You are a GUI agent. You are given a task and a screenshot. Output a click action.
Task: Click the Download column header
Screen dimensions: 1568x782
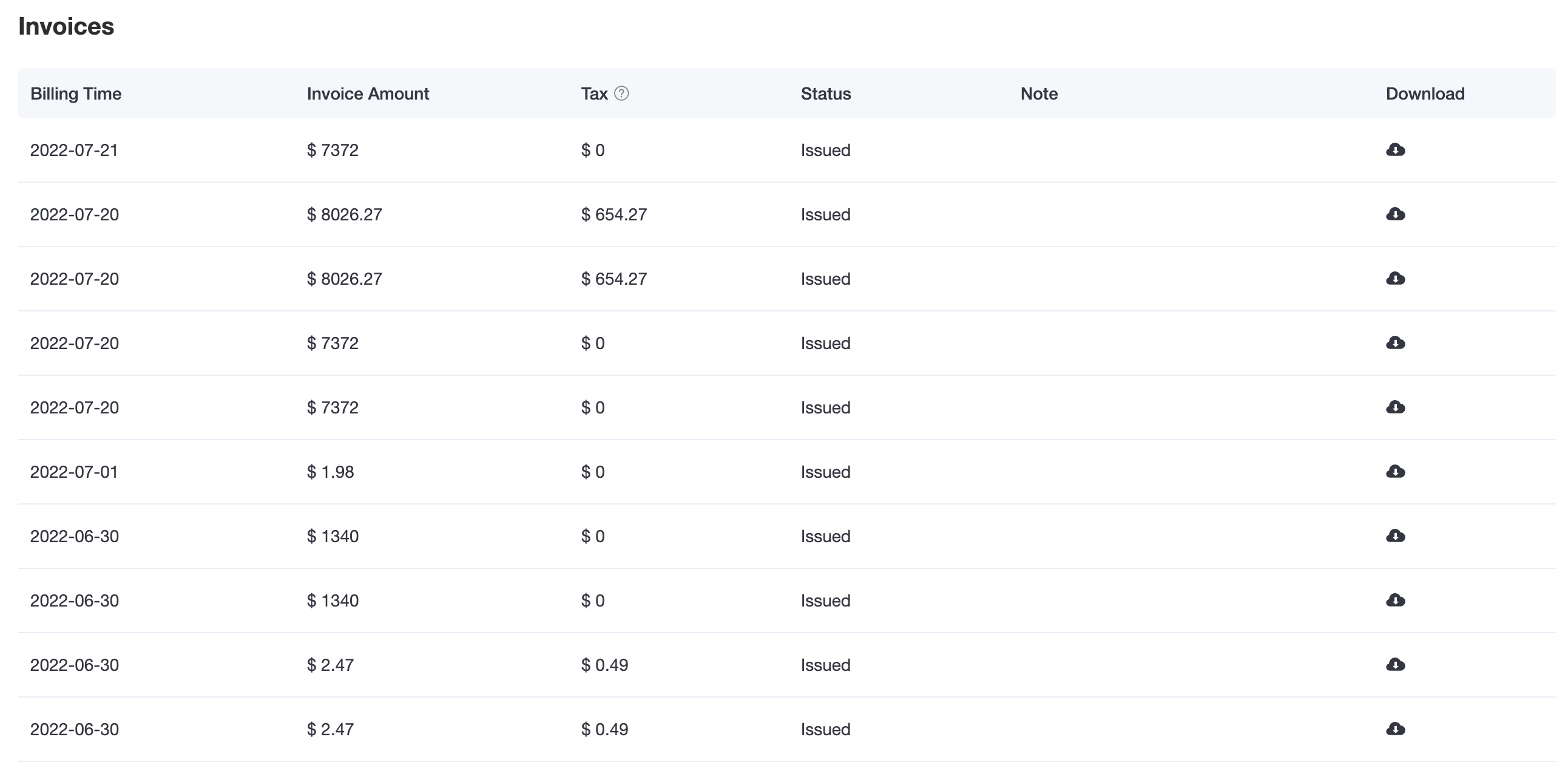[1425, 93]
